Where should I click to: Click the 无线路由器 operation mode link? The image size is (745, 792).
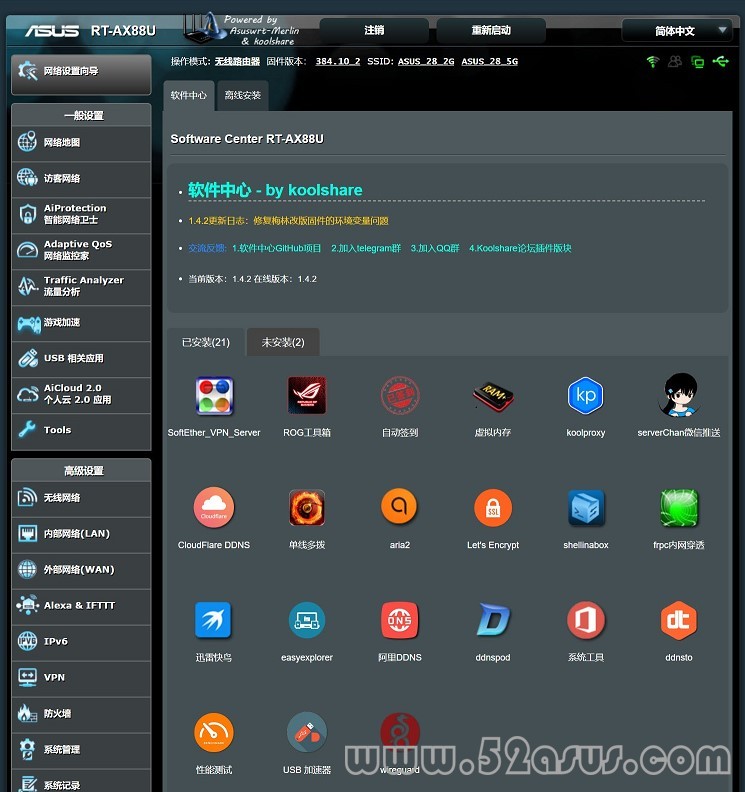[237, 62]
